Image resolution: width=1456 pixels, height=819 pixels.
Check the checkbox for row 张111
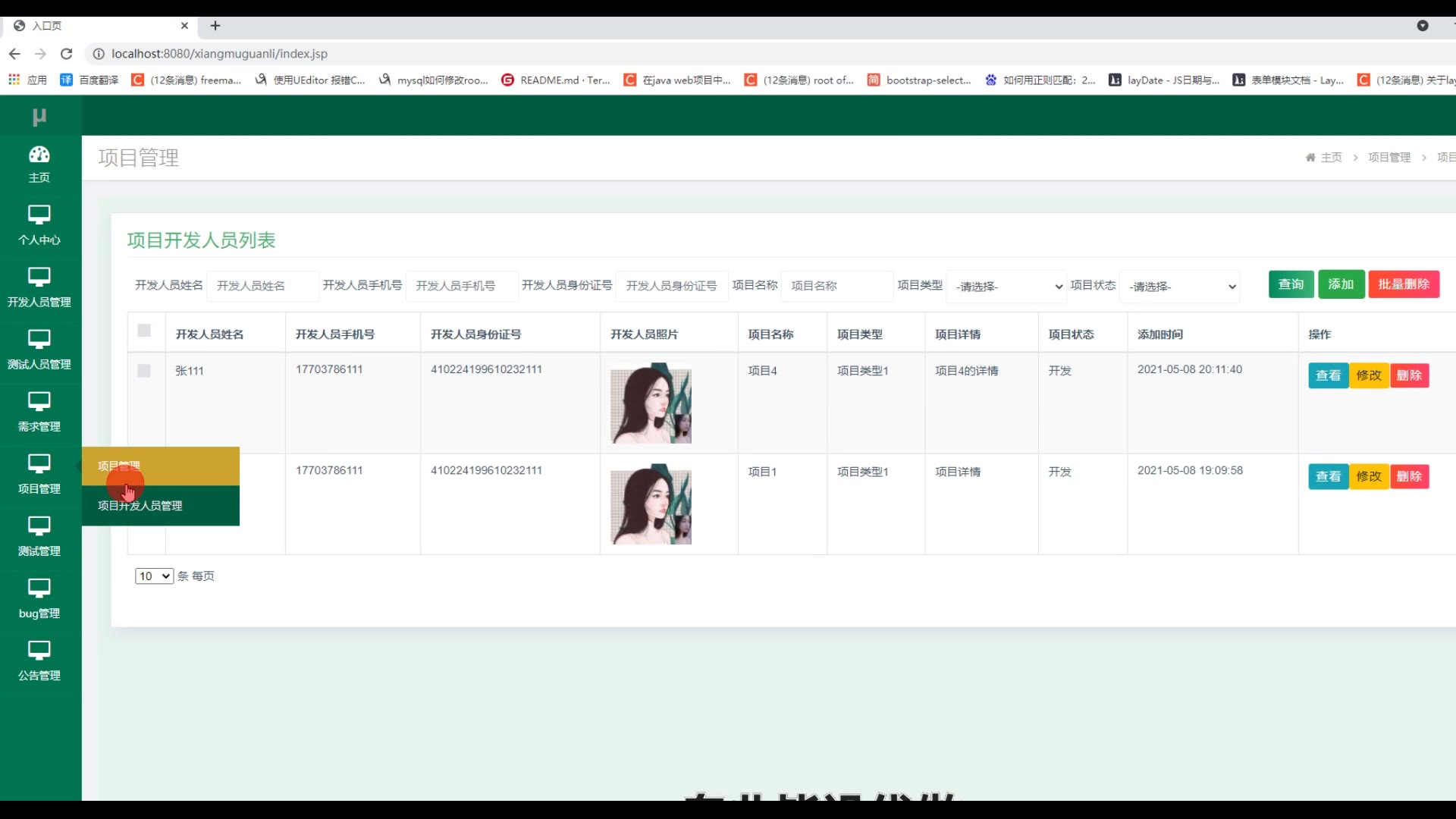tap(144, 371)
